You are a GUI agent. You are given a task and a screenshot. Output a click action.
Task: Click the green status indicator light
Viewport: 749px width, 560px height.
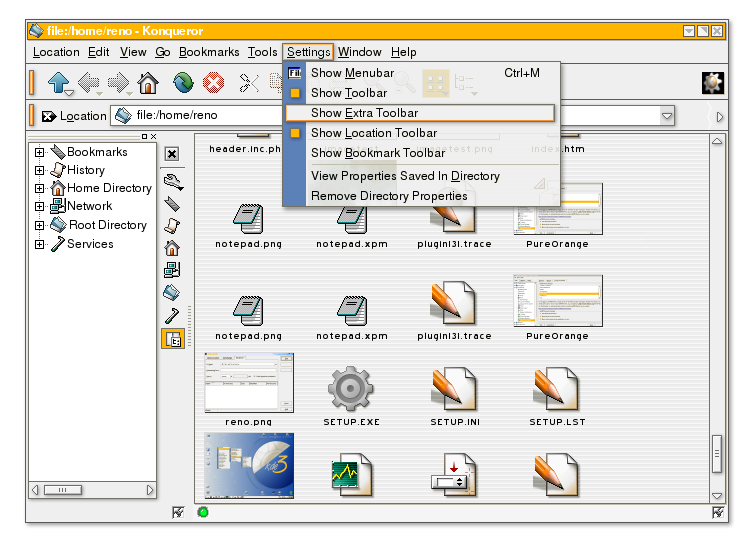[x=203, y=513]
